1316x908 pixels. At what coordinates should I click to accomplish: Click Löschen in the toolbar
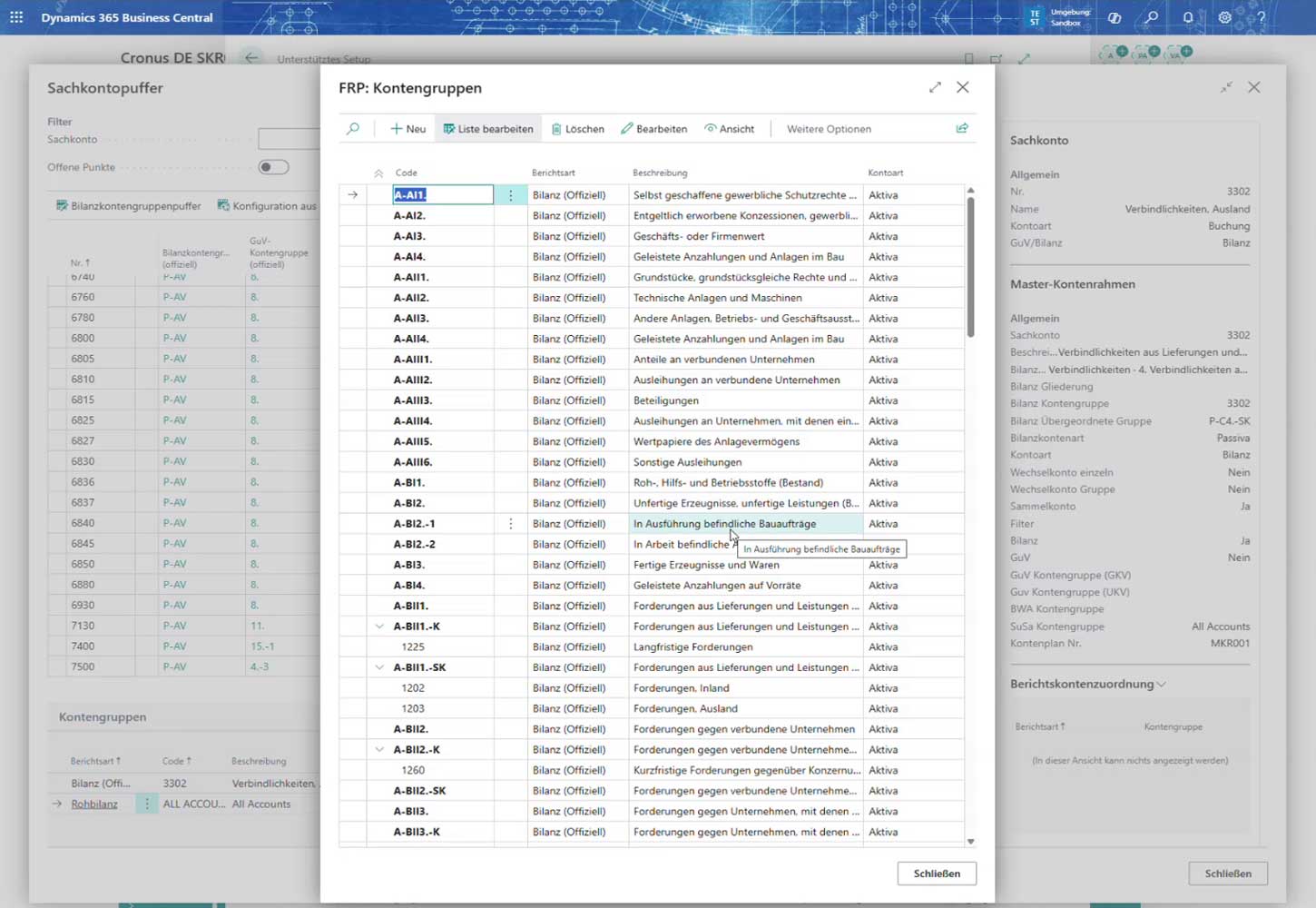click(x=577, y=129)
